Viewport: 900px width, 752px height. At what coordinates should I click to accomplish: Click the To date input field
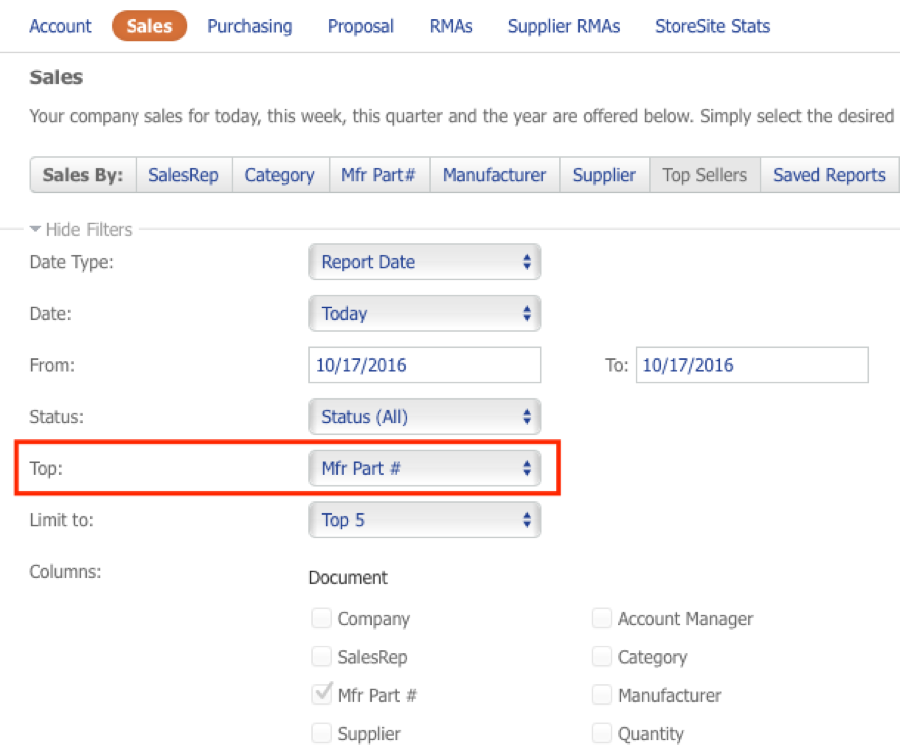coord(752,365)
